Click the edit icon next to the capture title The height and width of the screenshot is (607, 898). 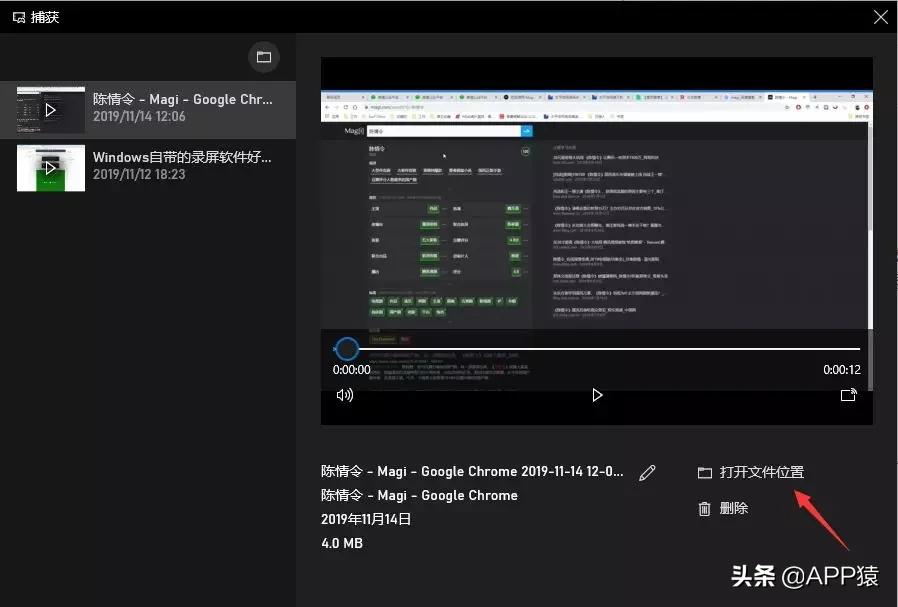[x=647, y=471]
